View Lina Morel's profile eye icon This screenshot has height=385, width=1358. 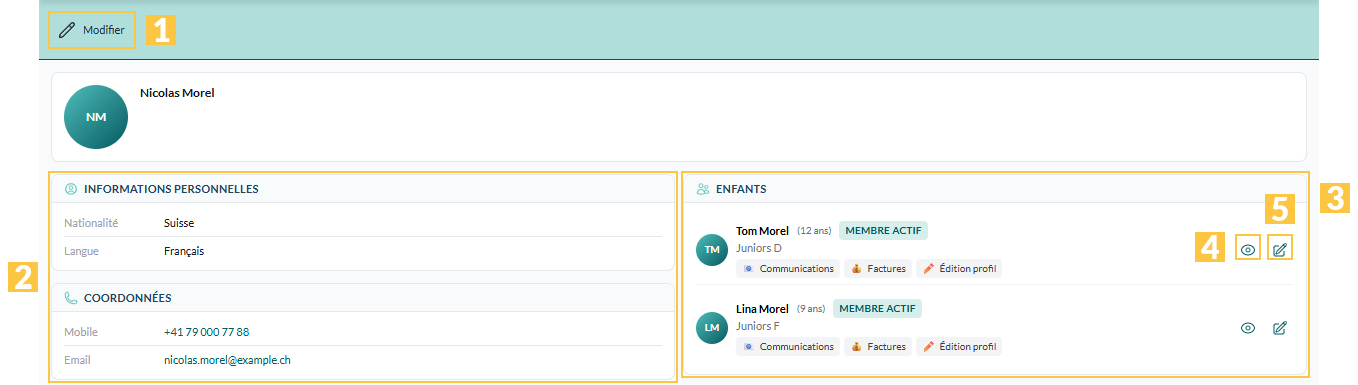click(1248, 328)
